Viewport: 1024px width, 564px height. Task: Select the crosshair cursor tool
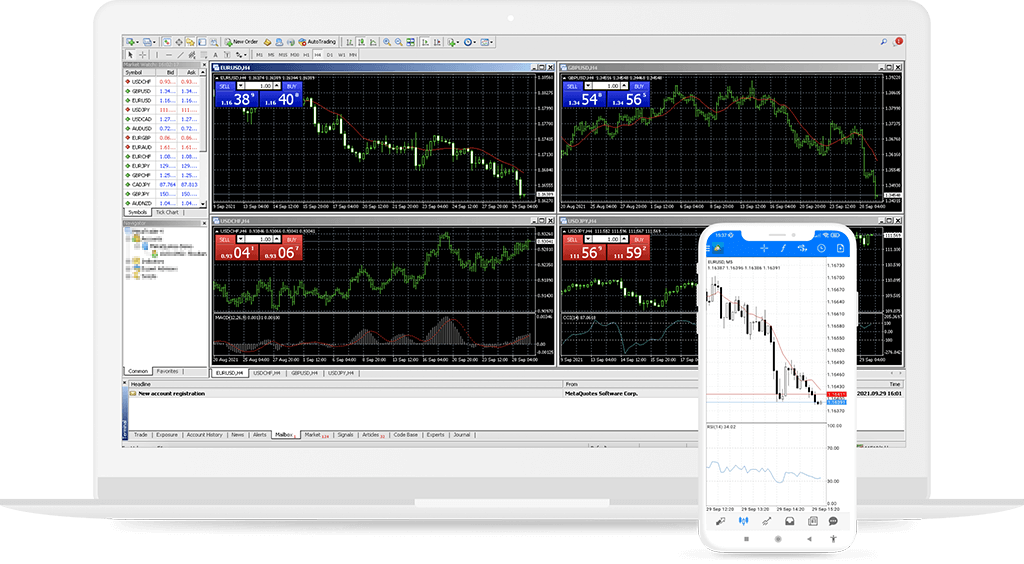142,54
